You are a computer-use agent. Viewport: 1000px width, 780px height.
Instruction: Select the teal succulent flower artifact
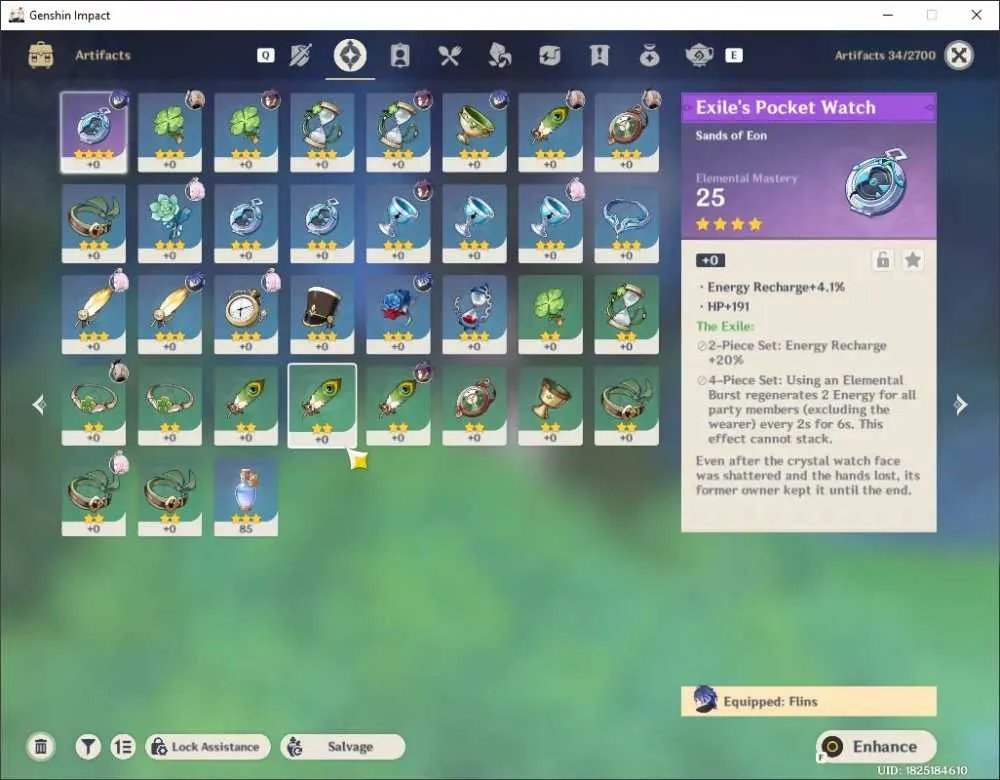(x=170, y=223)
